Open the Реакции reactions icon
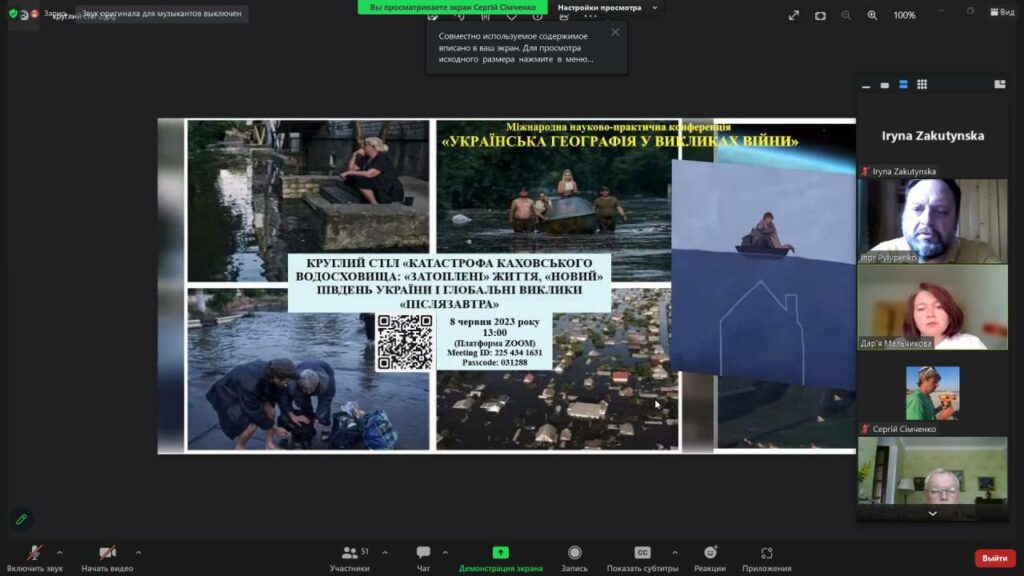 click(x=711, y=552)
